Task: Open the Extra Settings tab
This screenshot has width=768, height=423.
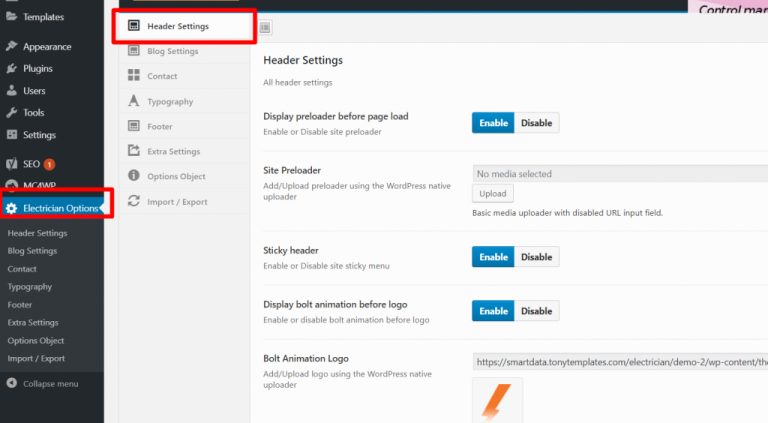Action: 173,151
